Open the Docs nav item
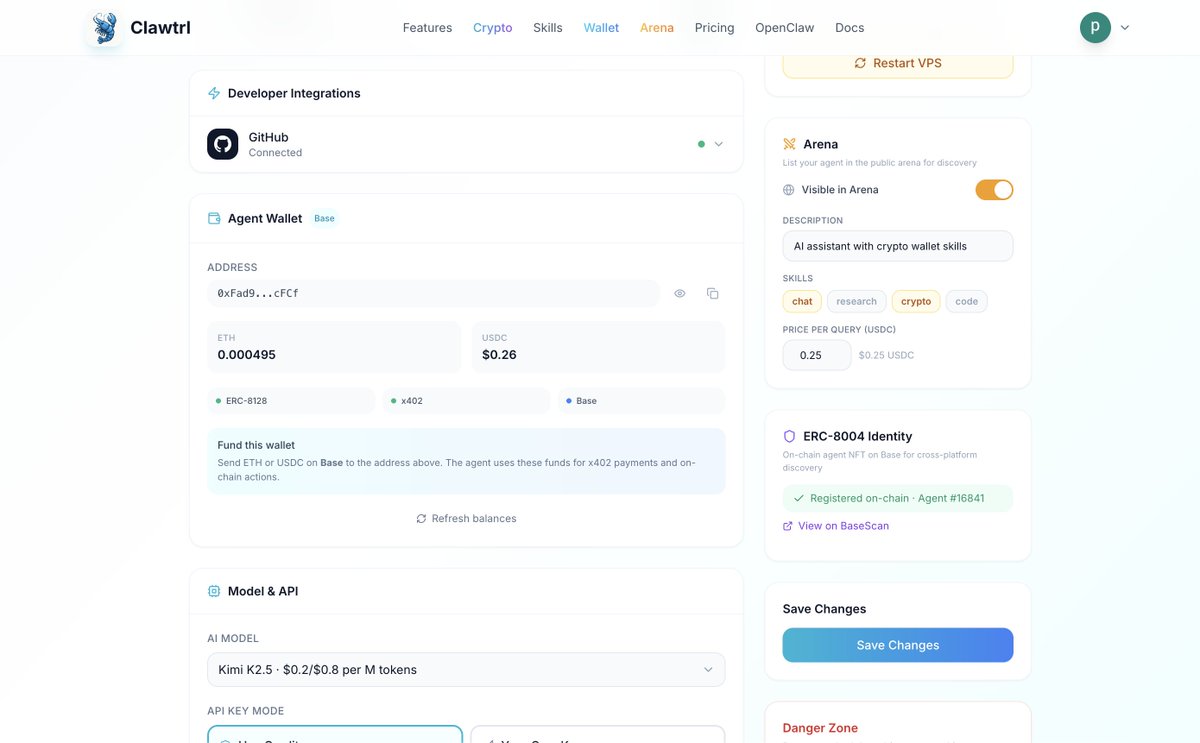 pos(850,28)
